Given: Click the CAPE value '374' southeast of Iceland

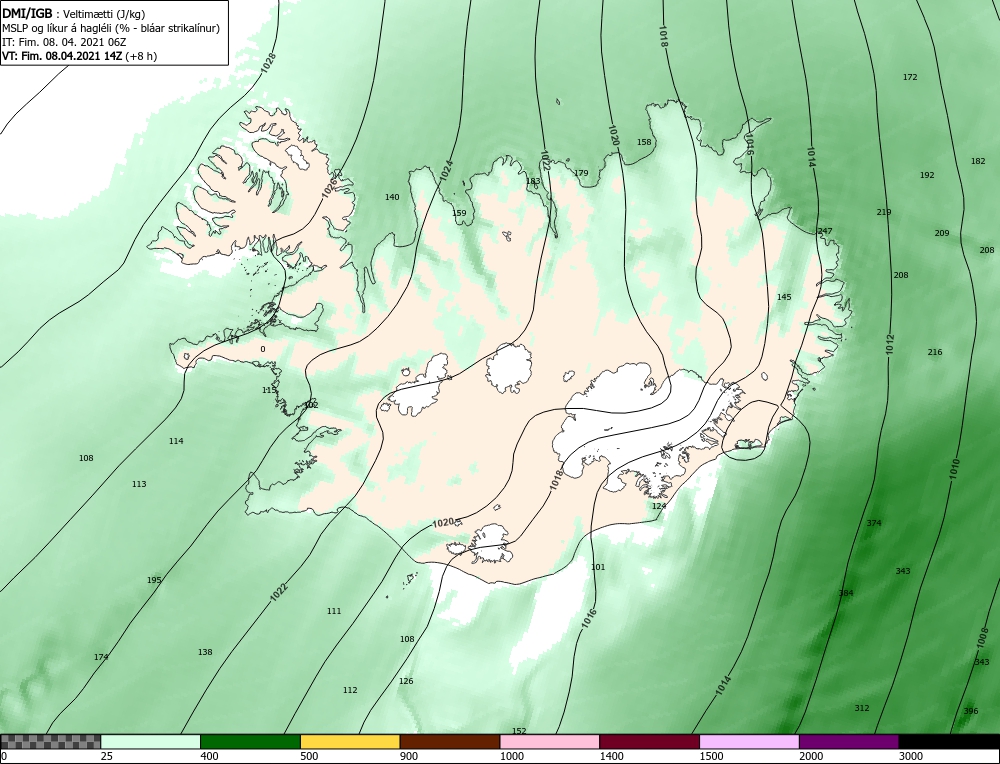Looking at the screenshot, I should 874,523.
